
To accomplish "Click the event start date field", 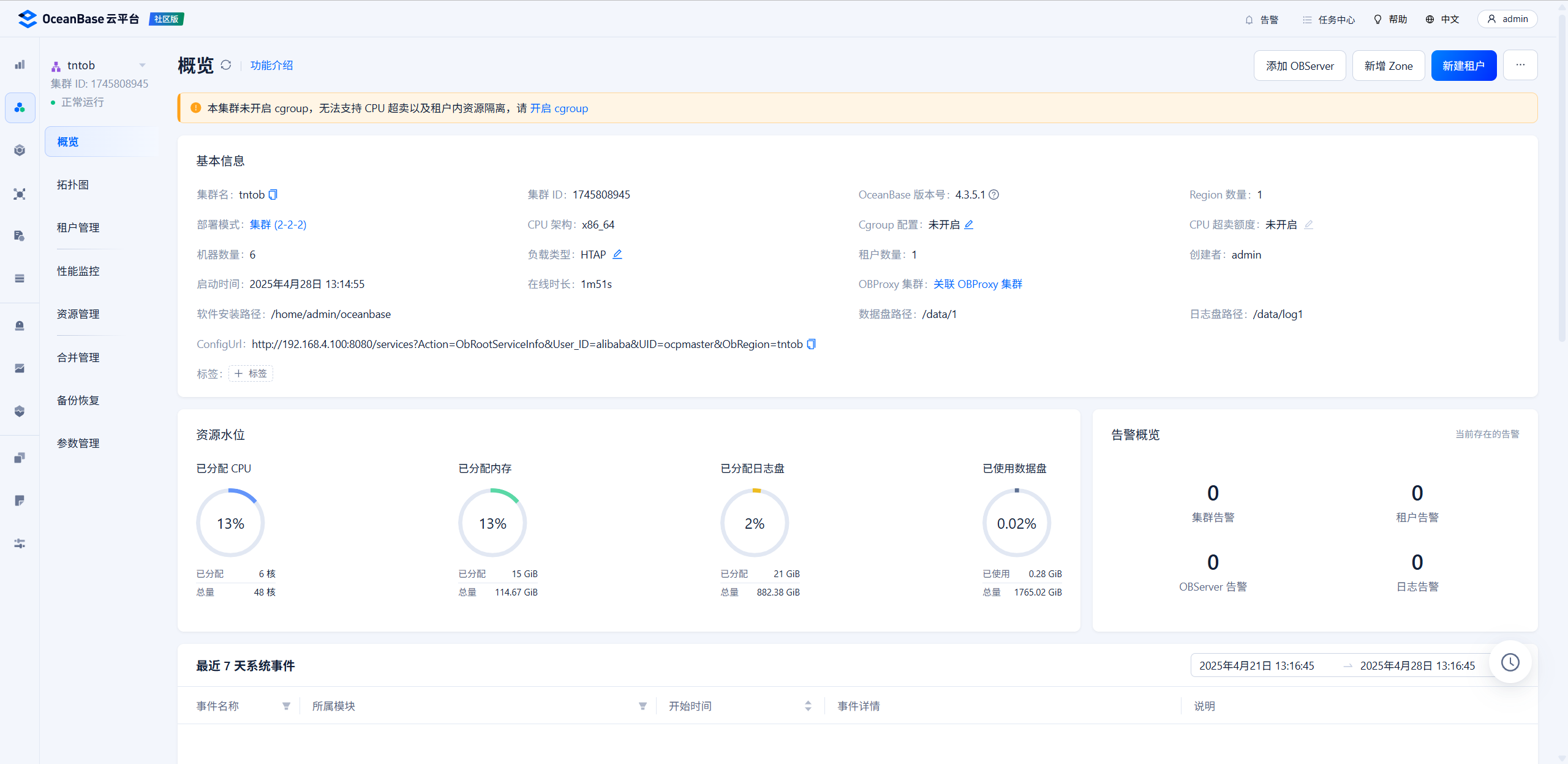I will (1257, 666).
